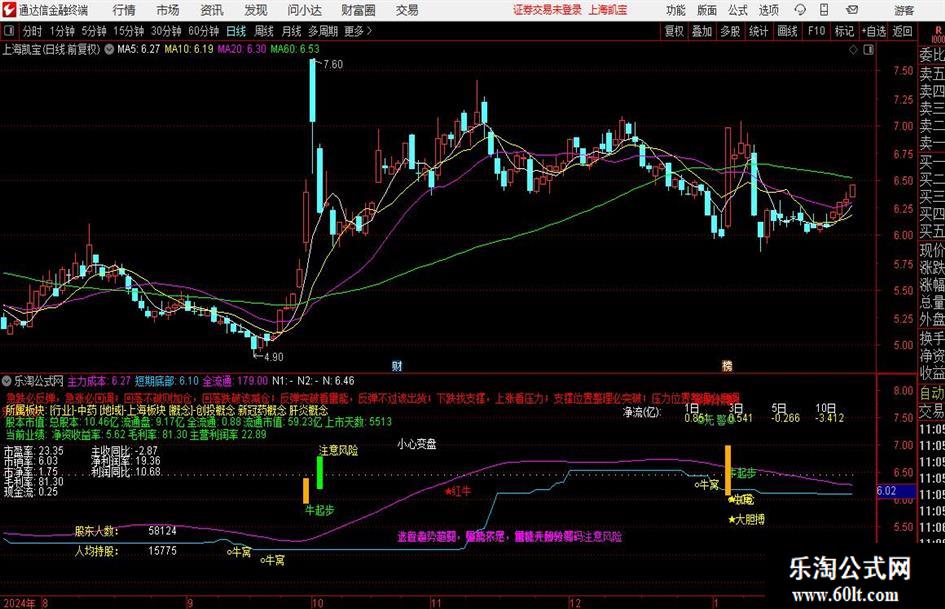Click the 榜 marker on the price chart
This screenshot has height=609, width=945.
(x=727, y=366)
